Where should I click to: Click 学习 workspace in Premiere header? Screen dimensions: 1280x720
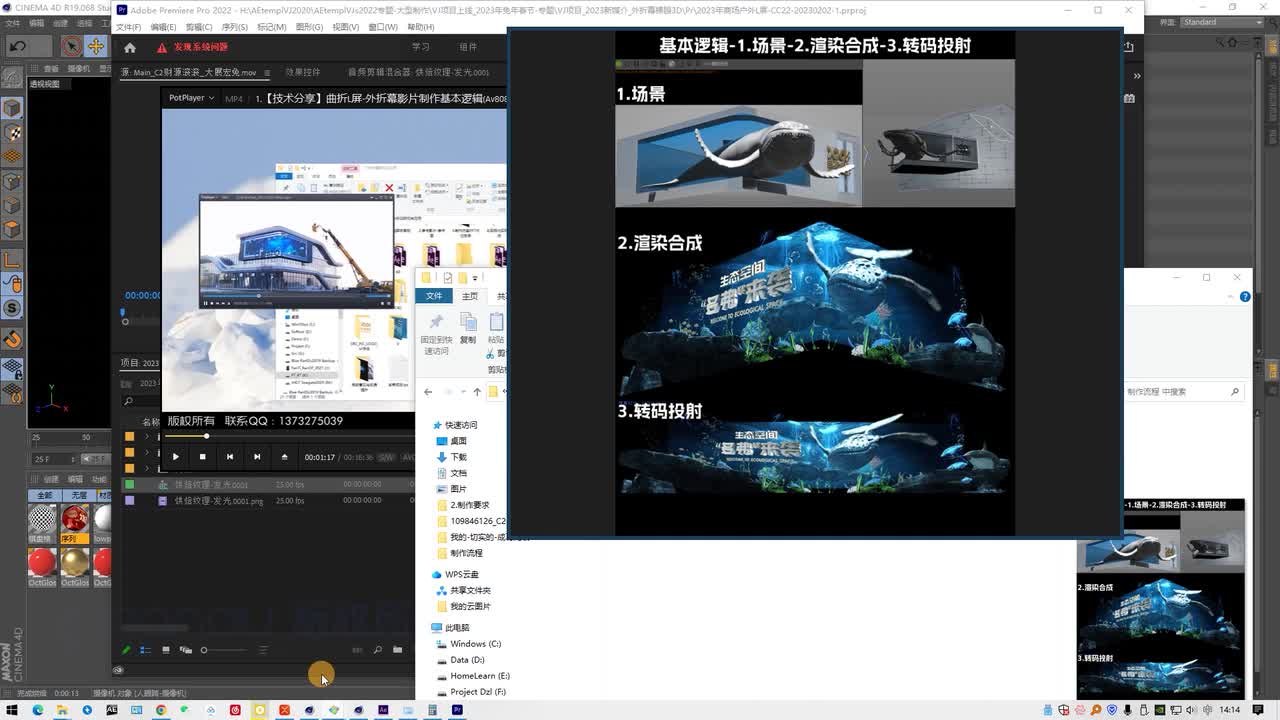(x=421, y=47)
